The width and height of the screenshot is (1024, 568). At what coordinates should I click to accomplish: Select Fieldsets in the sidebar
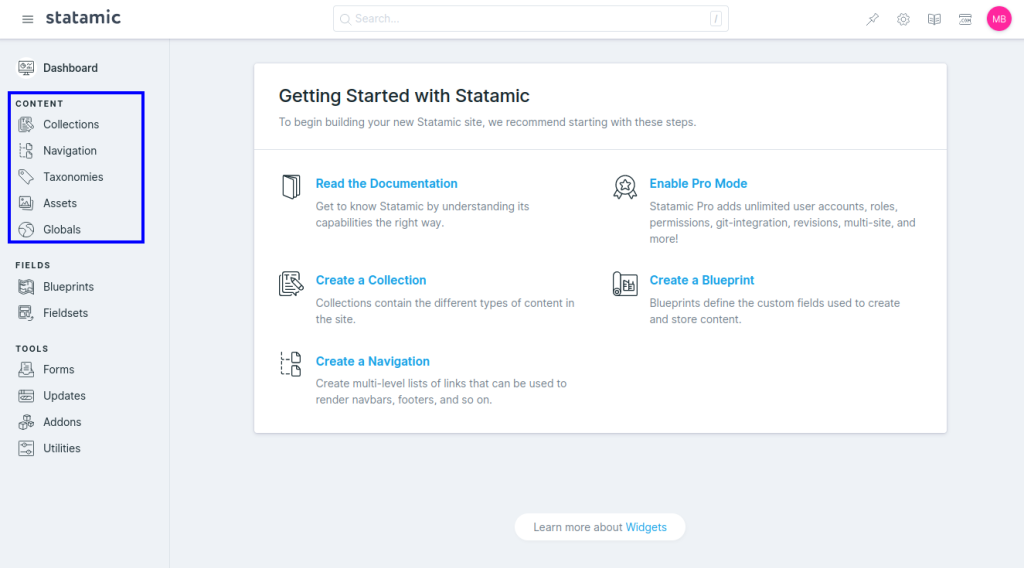point(65,313)
